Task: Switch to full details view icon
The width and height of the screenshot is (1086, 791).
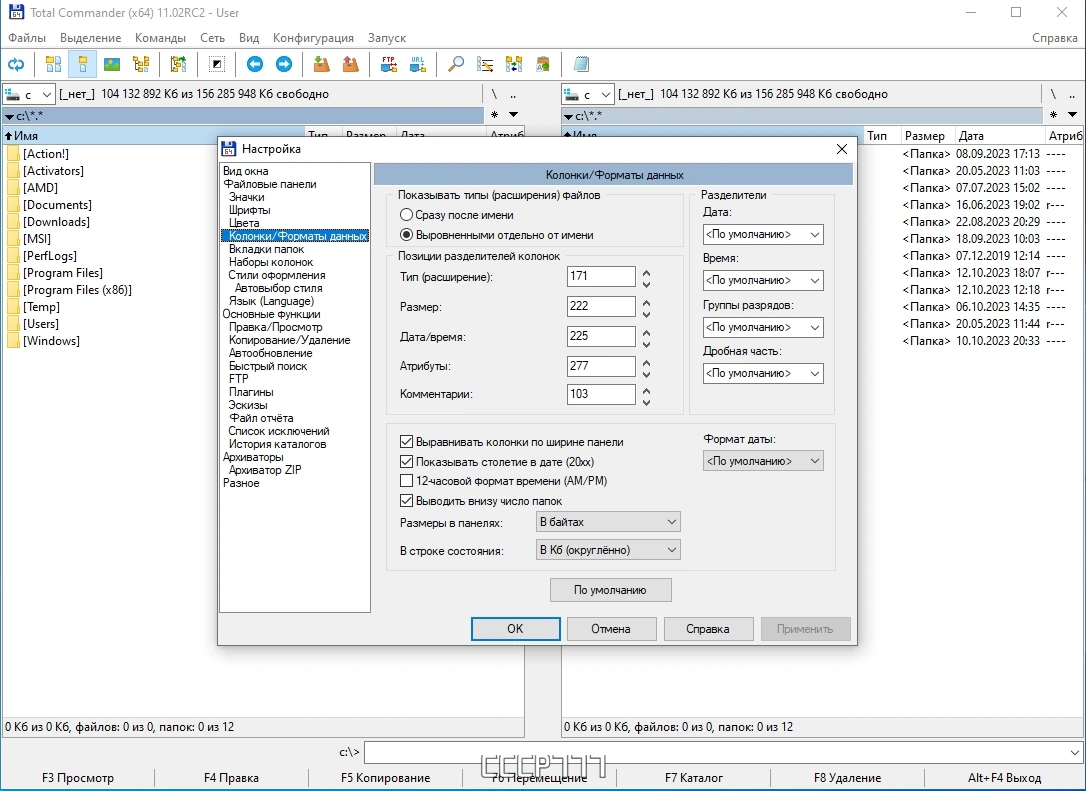Action: pos(82,64)
